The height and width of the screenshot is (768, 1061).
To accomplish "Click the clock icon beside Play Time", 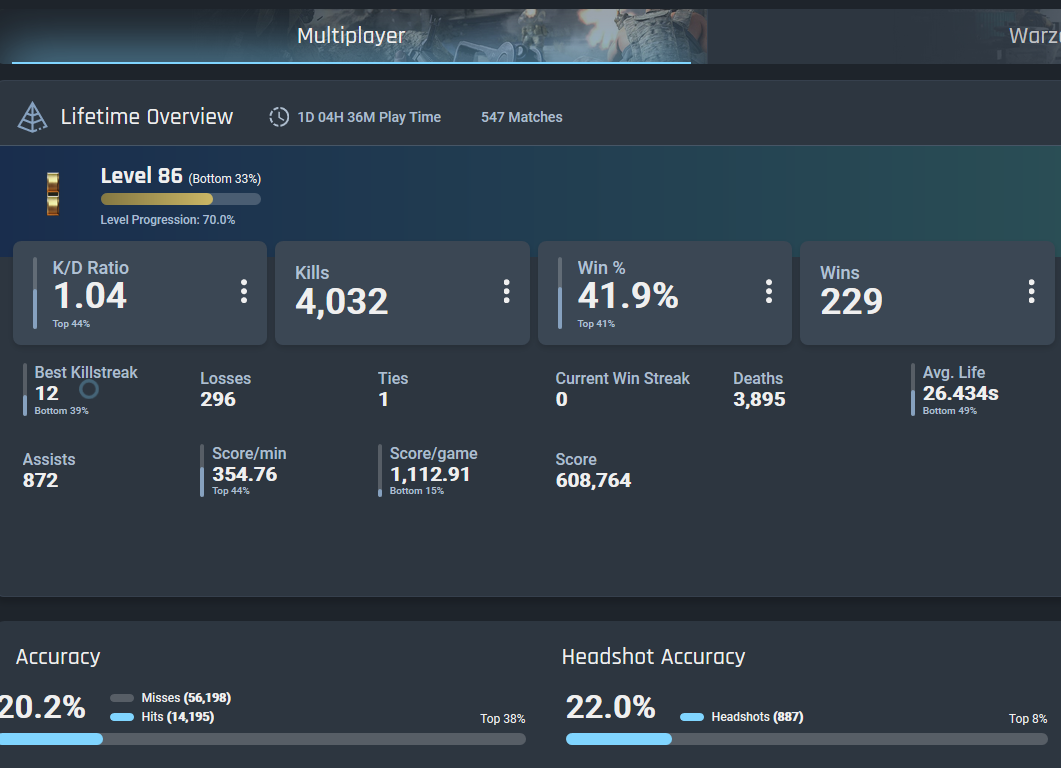I will click(279, 117).
